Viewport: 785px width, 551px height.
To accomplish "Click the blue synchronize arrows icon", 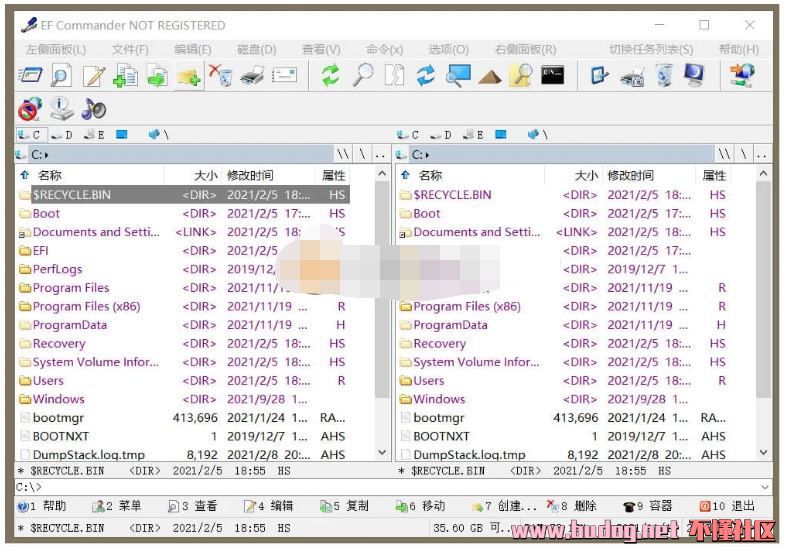I will (426, 76).
